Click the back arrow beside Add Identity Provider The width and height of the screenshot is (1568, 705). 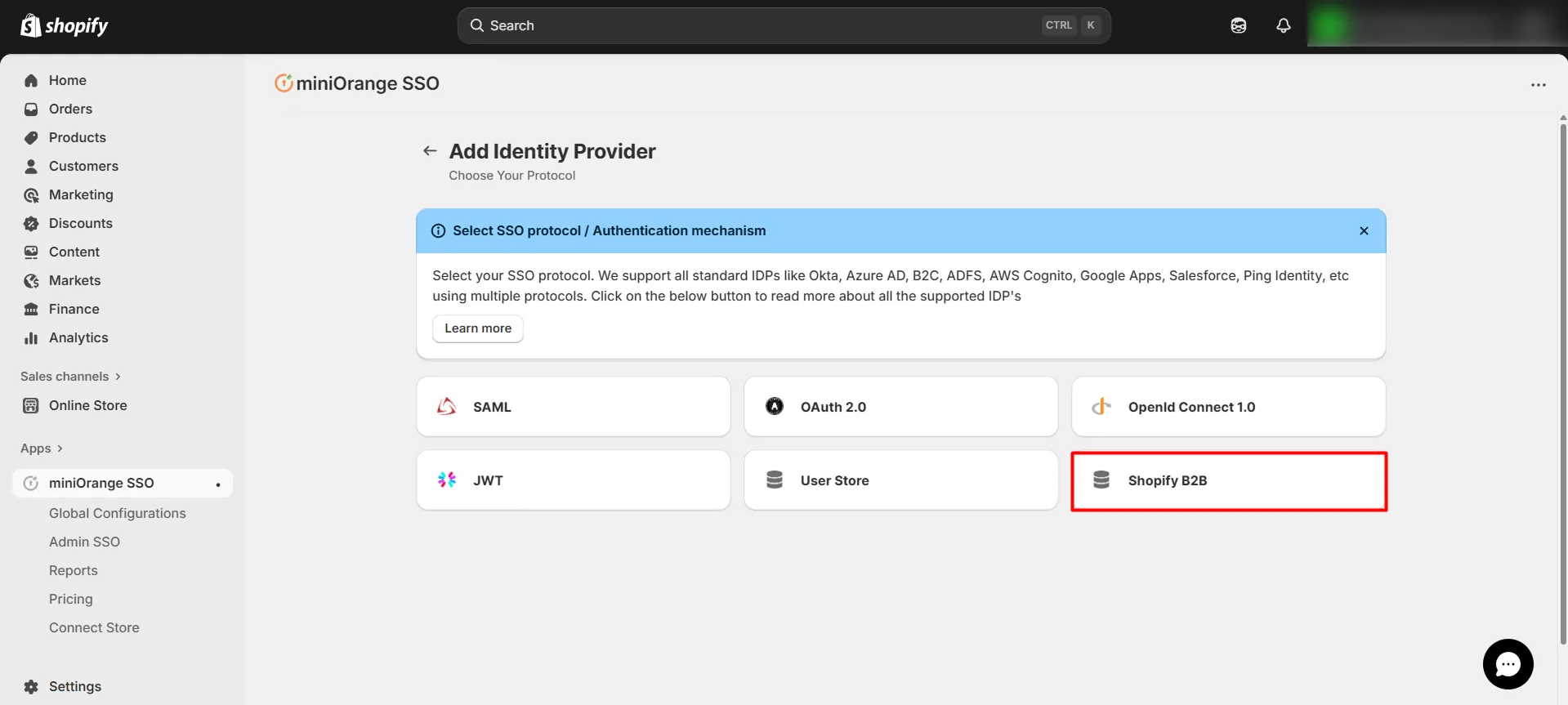[x=430, y=150]
